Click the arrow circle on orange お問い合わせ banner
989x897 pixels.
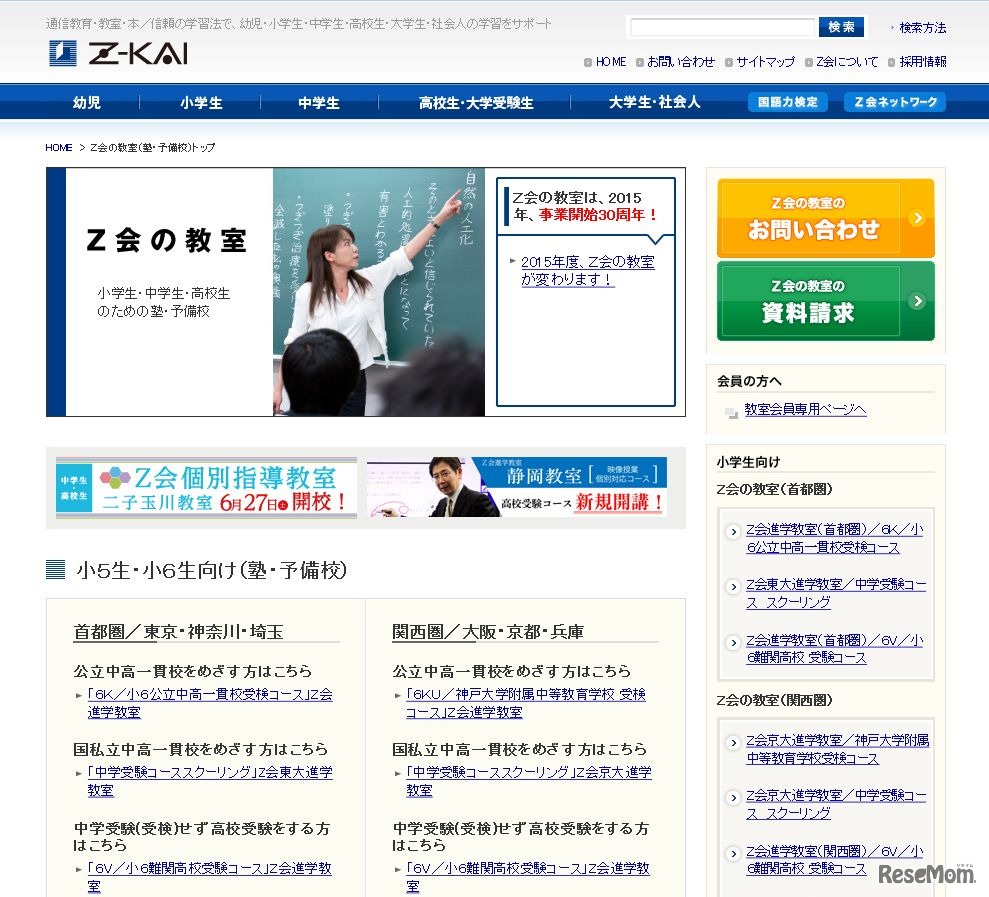[x=918, y=217]
